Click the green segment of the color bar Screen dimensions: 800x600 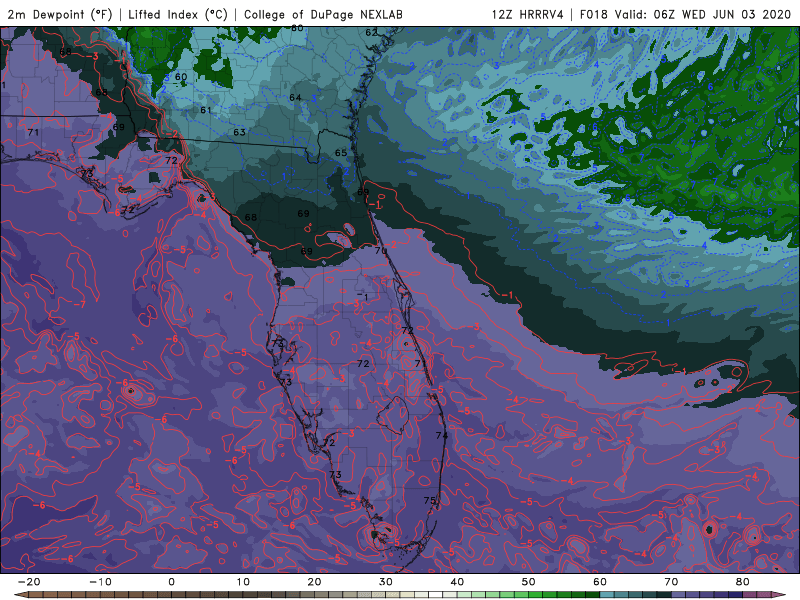(x=531, y=595)
